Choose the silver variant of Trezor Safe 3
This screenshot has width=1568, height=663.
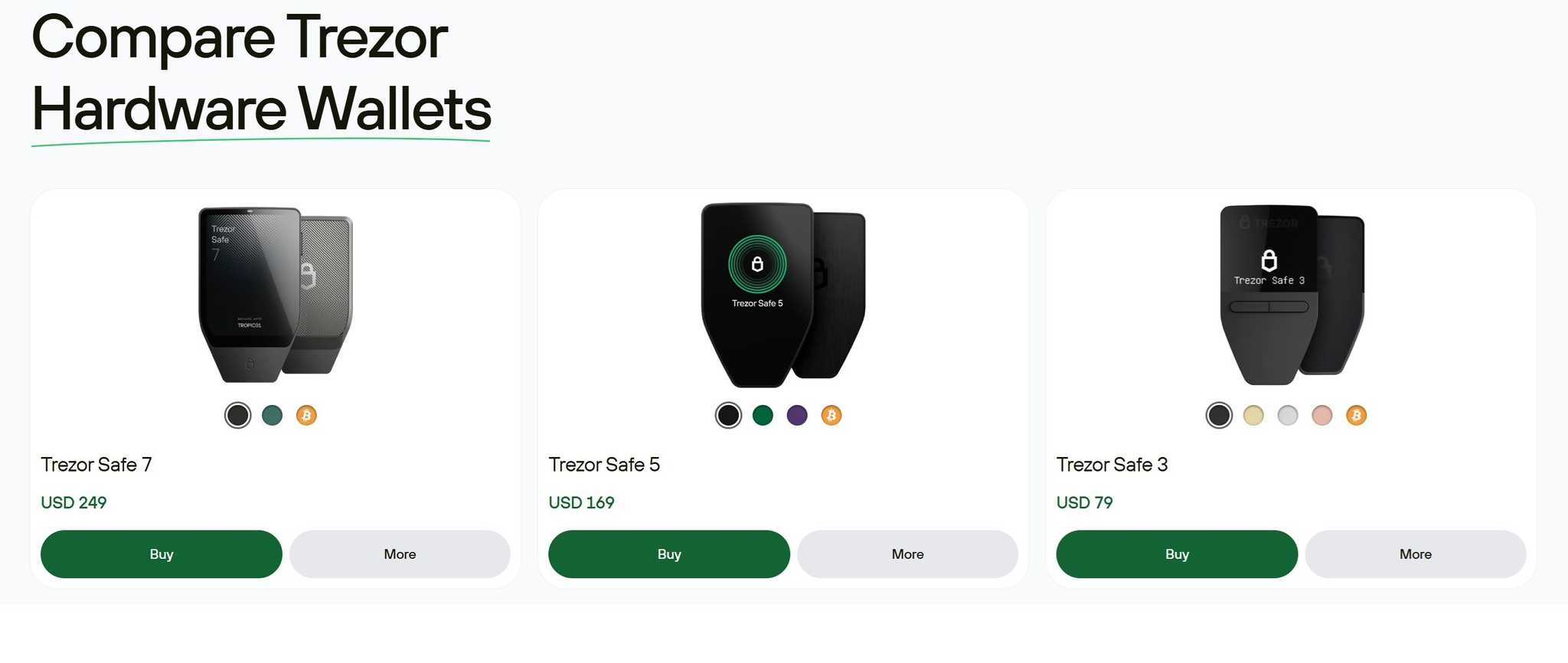[x=1287, y=415]
